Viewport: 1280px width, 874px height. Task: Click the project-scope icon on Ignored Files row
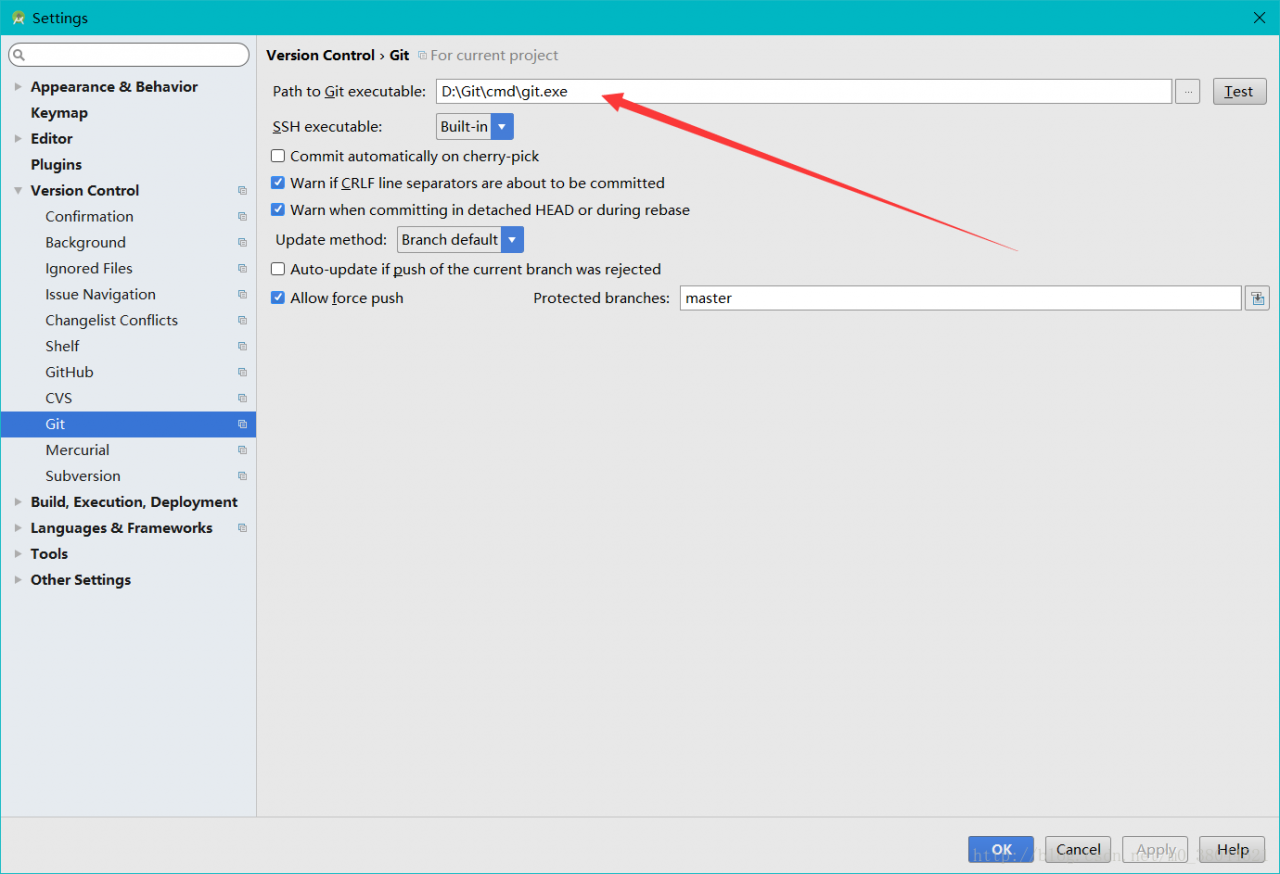click(x=242, y=268)
